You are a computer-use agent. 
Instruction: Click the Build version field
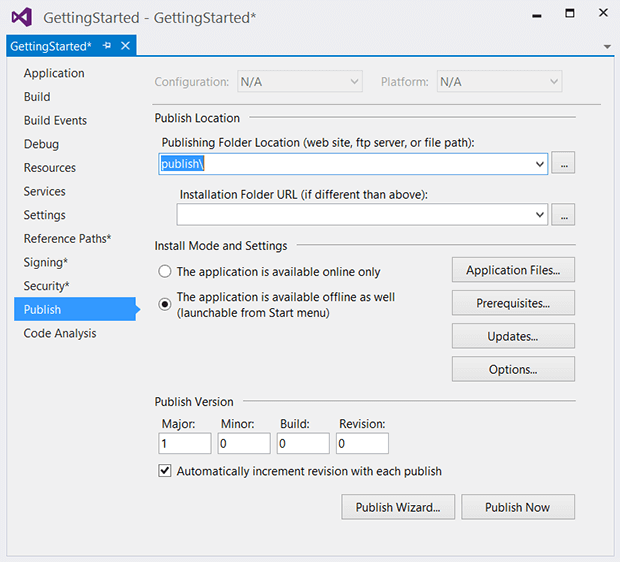(303, 443)
